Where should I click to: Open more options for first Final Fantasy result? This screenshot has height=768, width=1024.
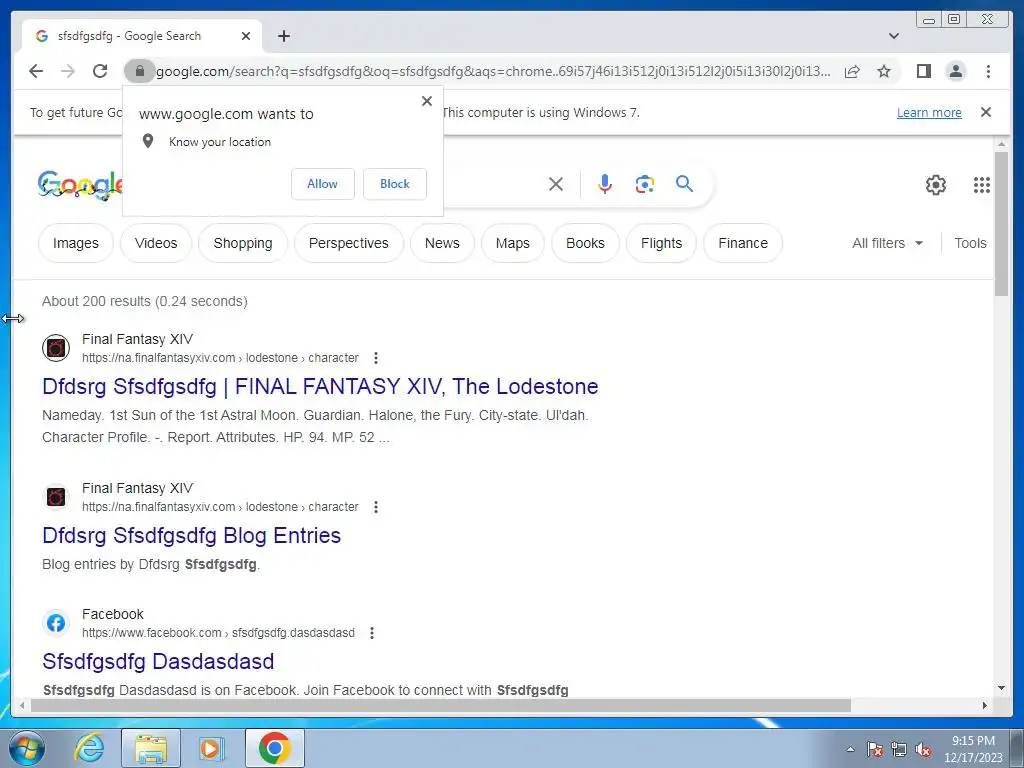376,358
